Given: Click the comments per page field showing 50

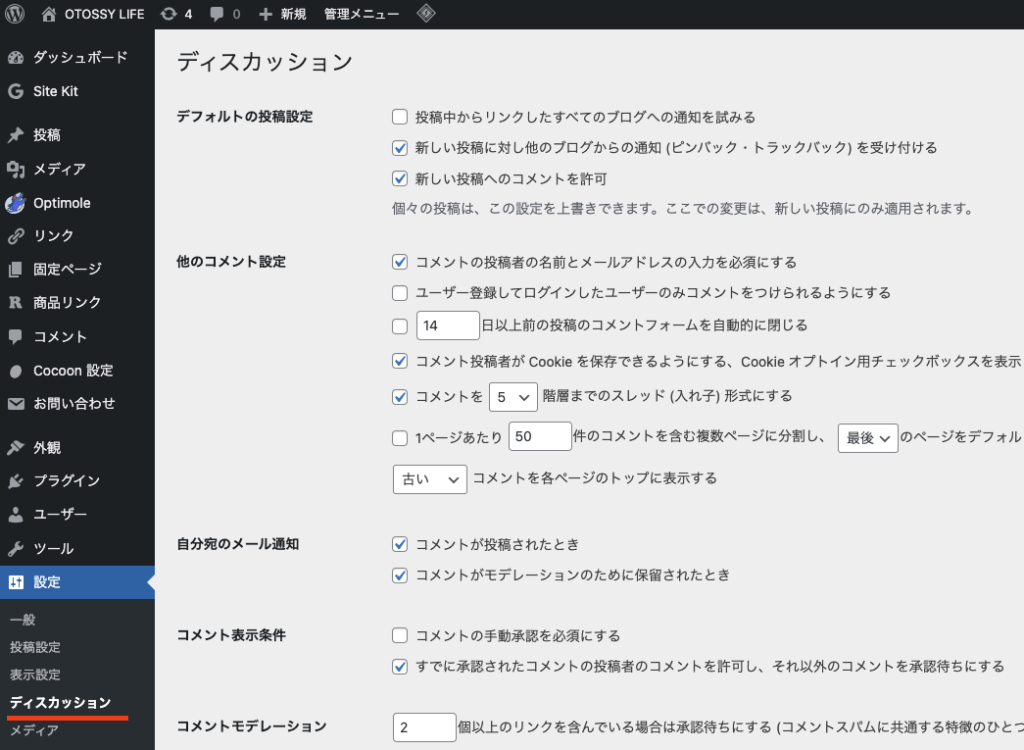Looking at the screenshot, I should (x=539, y=437).
